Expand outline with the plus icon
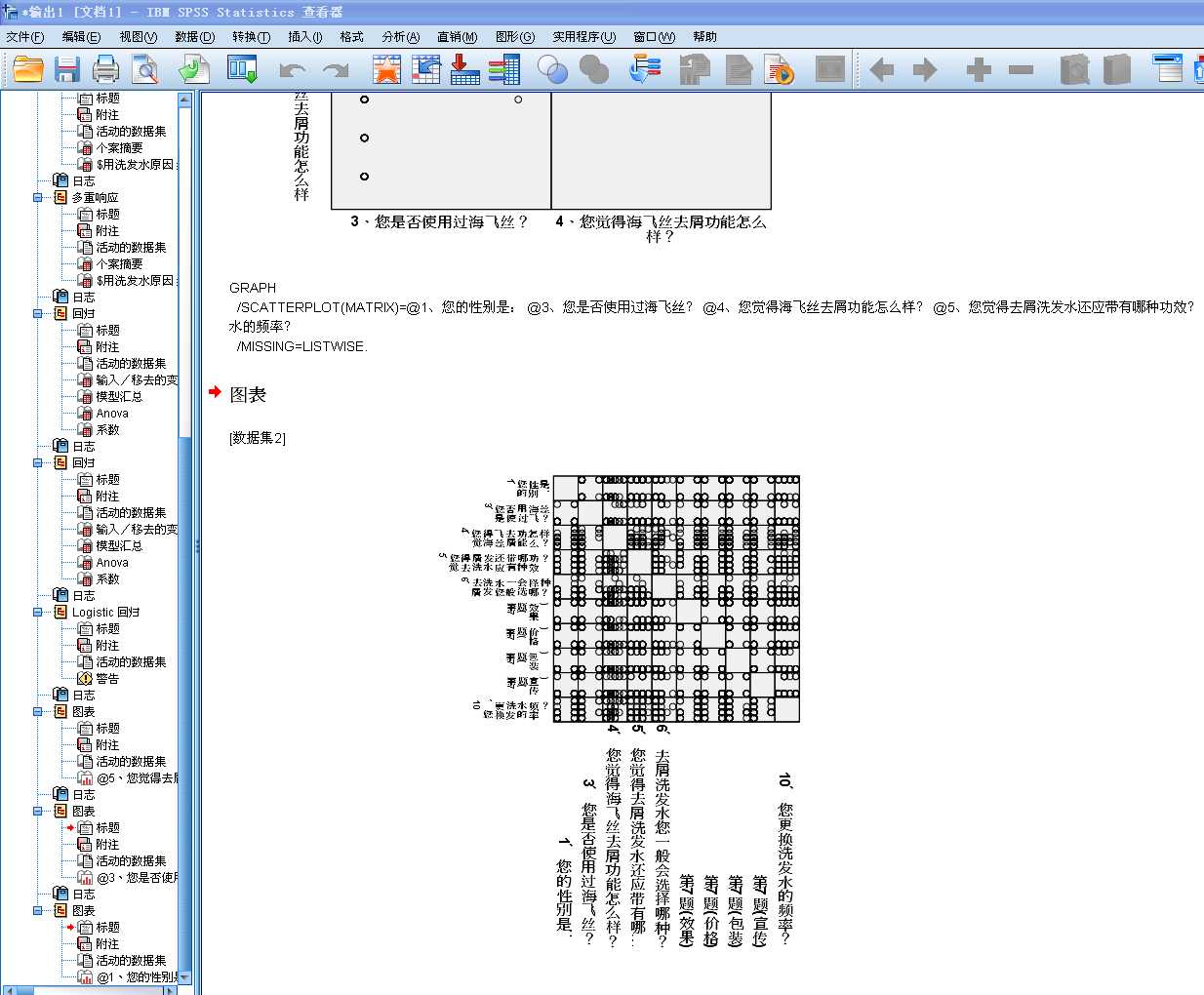Image resolution: width=1204 pixels, height=995 pixels. pos(979,69)
